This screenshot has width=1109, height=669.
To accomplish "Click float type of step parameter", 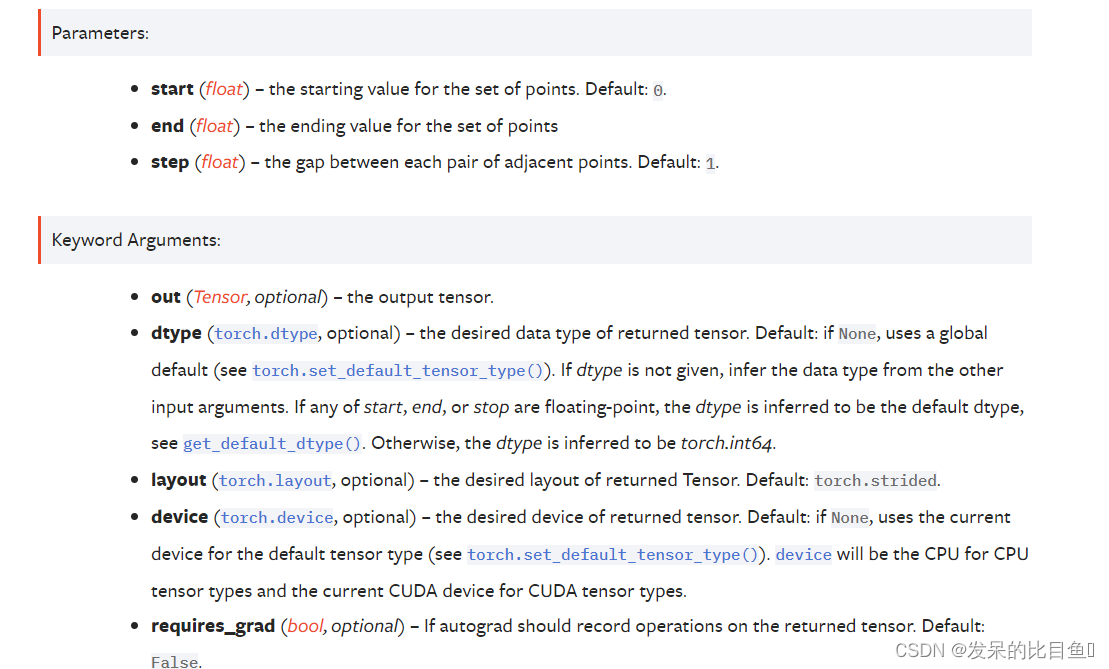I will pos(220,162).
